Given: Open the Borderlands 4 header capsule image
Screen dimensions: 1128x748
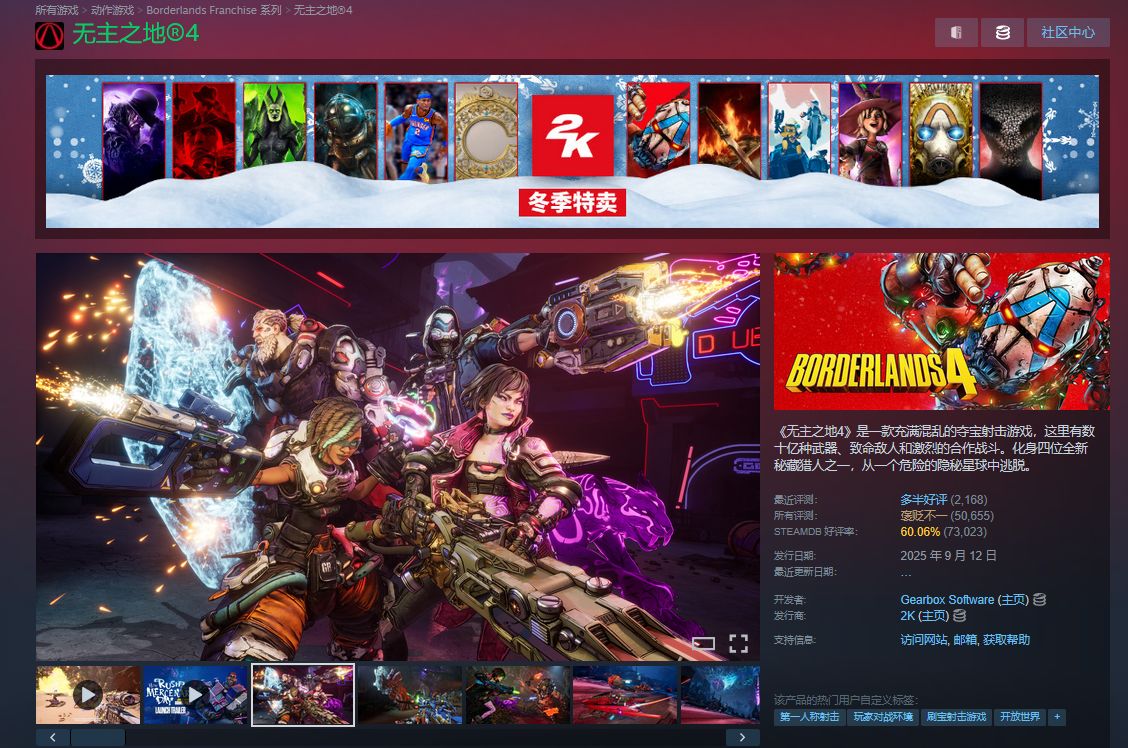Looking at the screenshot, I should (942, 332).
